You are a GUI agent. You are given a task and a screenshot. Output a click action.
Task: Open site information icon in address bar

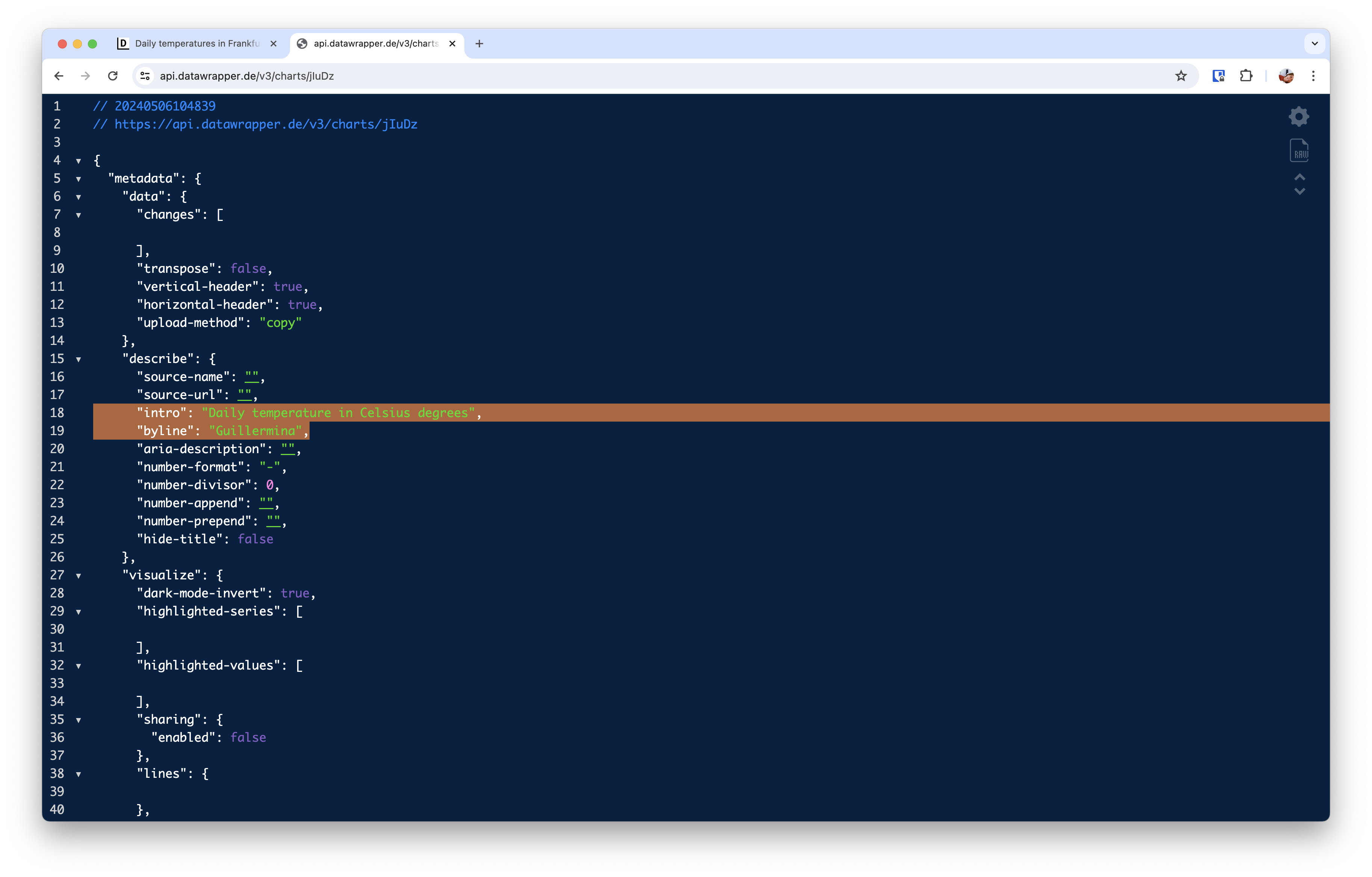coord(145,76)
